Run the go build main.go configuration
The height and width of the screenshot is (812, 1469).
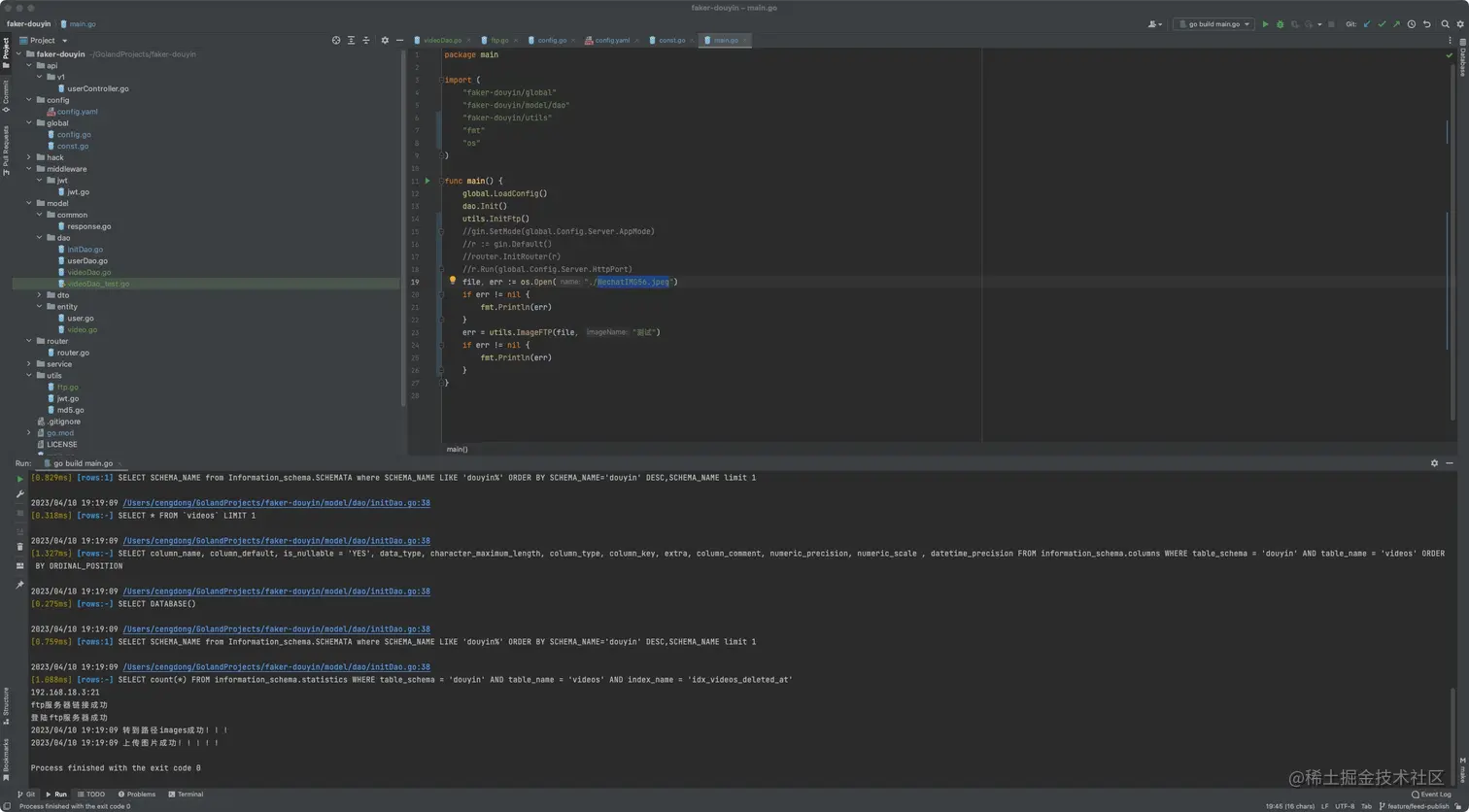(1265, 24)
